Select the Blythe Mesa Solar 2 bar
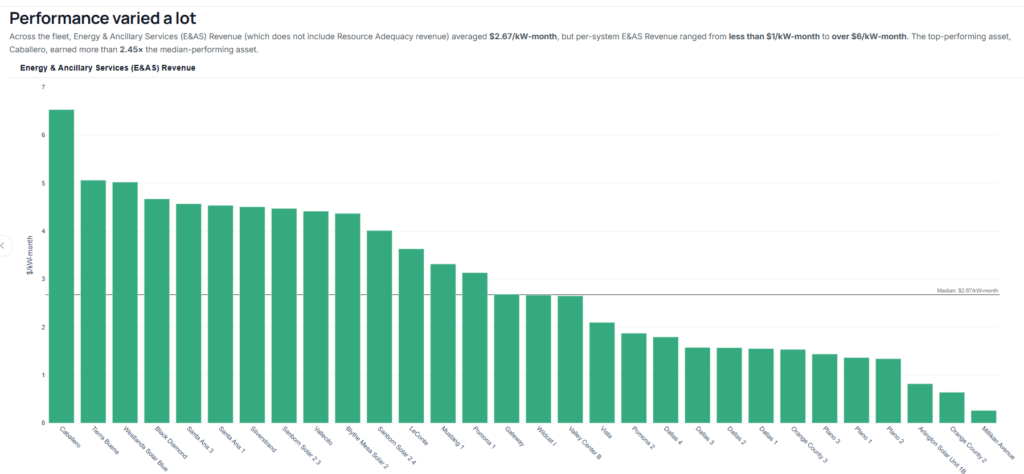Viewport: 1024px width, 474px height. pos(347,318)
